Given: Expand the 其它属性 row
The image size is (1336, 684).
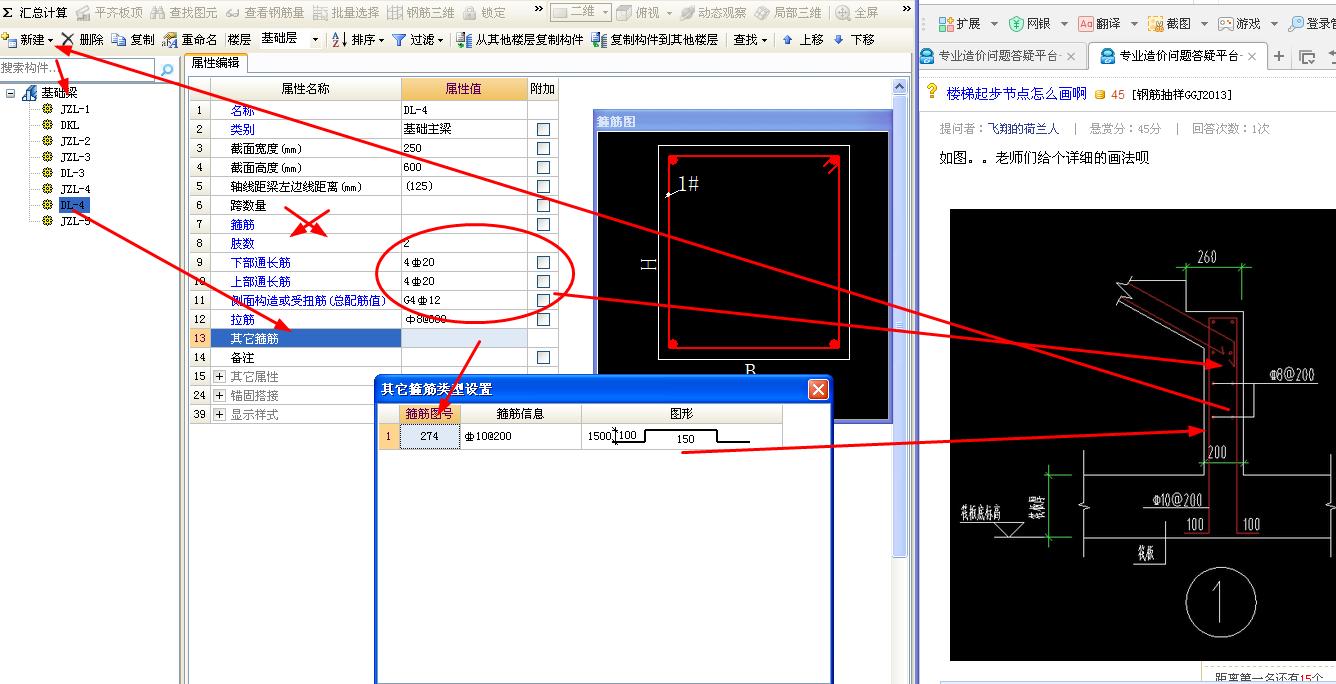Looking at the screenshot, I should coord(220,376).
